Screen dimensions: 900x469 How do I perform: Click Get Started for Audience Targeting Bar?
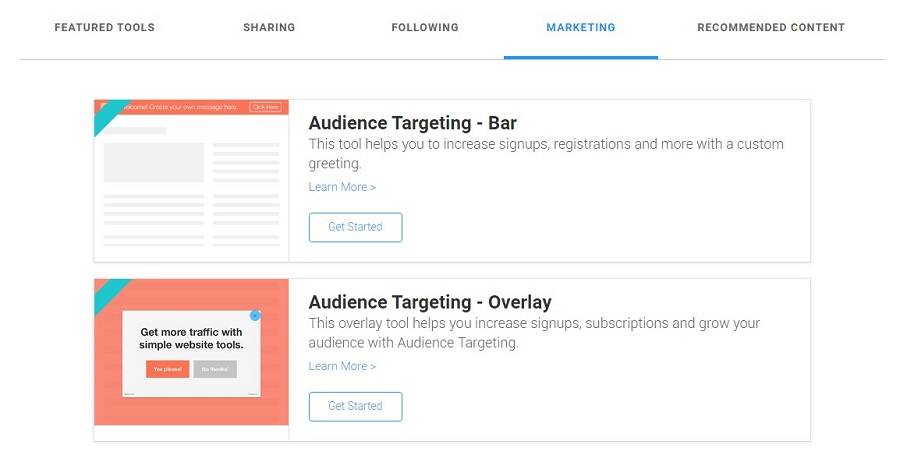(355, 227)
